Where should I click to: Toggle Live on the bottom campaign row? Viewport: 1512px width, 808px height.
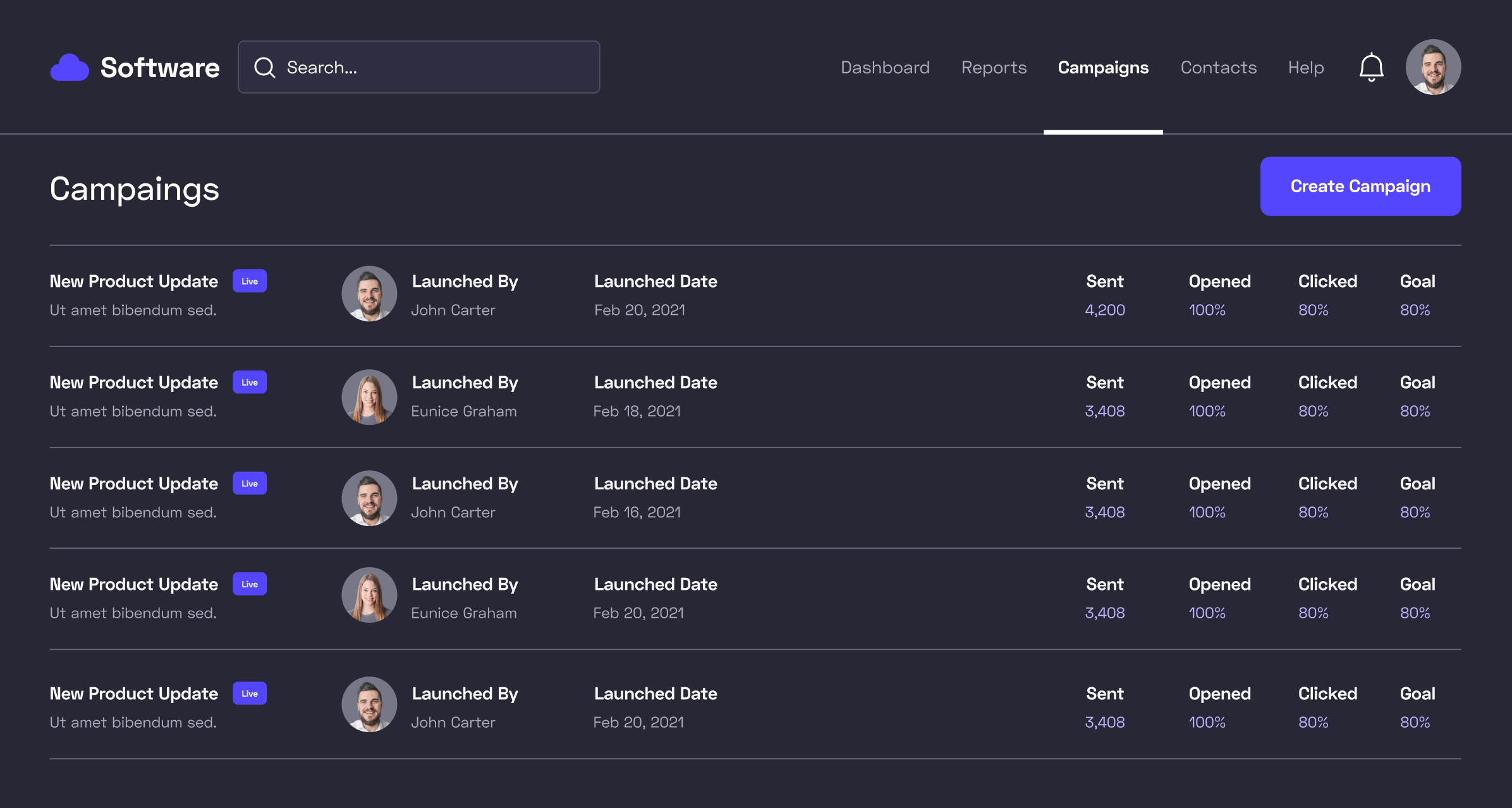[x=249, y=693]
